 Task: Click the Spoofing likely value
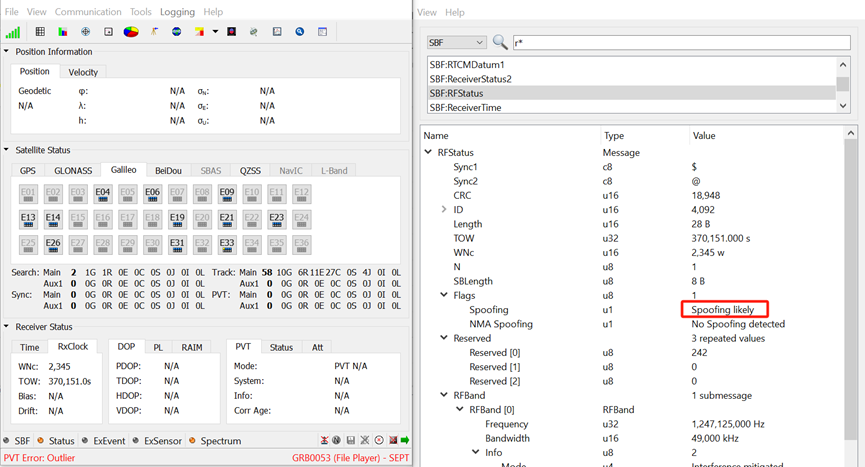click(x=722, y=309)
